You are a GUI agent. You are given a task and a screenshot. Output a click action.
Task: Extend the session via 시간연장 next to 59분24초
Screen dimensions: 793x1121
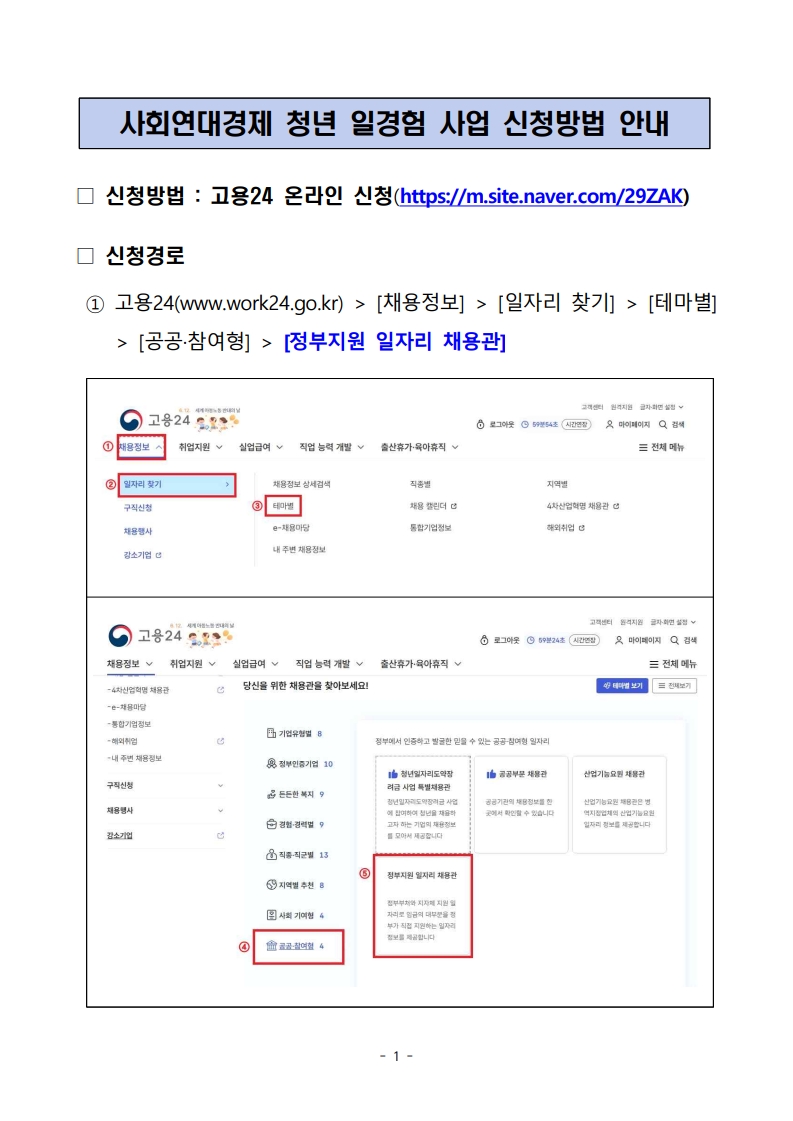pyautogui.click(x=584, y=641)
